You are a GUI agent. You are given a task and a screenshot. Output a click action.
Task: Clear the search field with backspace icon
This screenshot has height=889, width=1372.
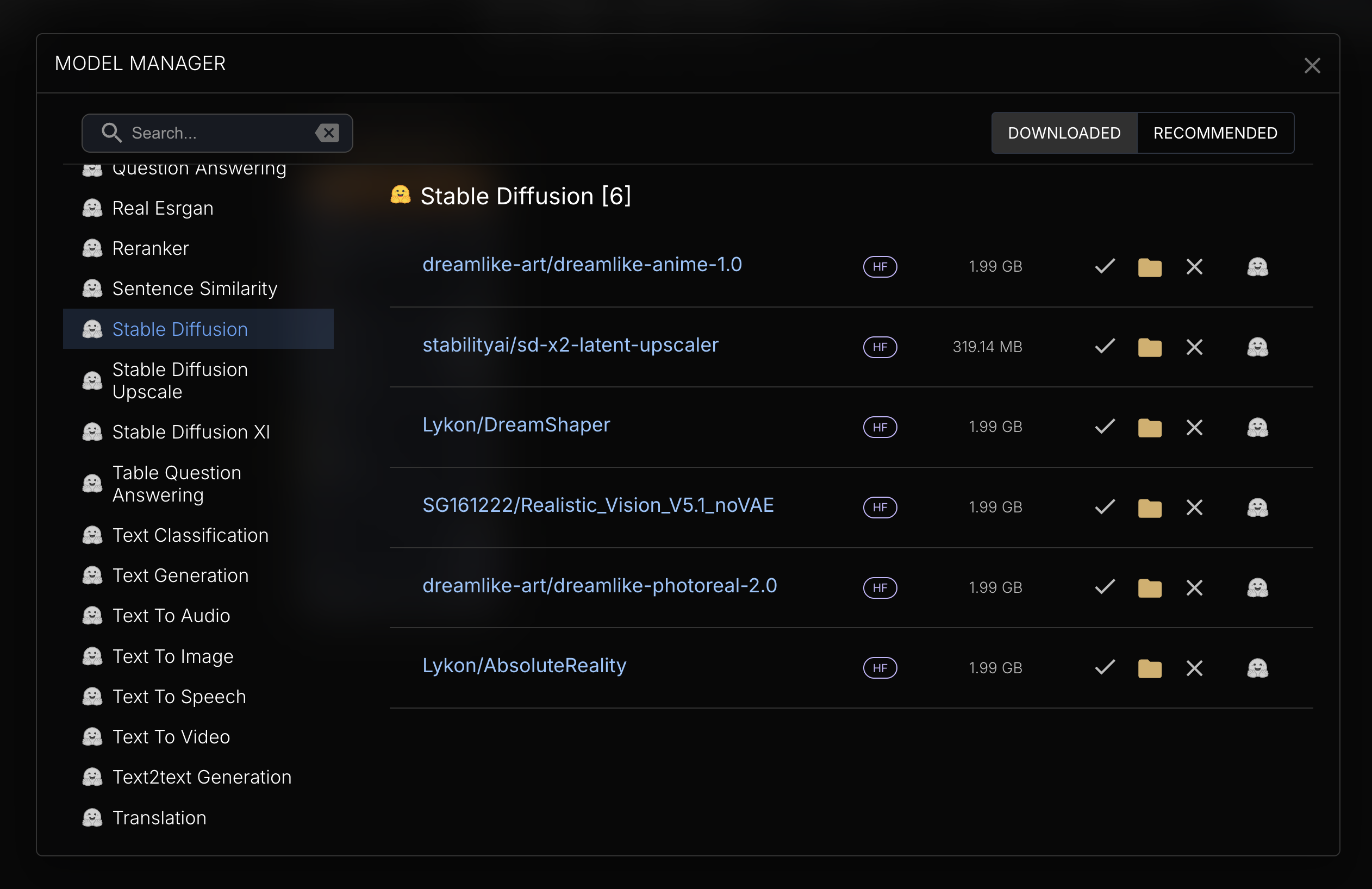pyautogui.click(x=327, y=133)
